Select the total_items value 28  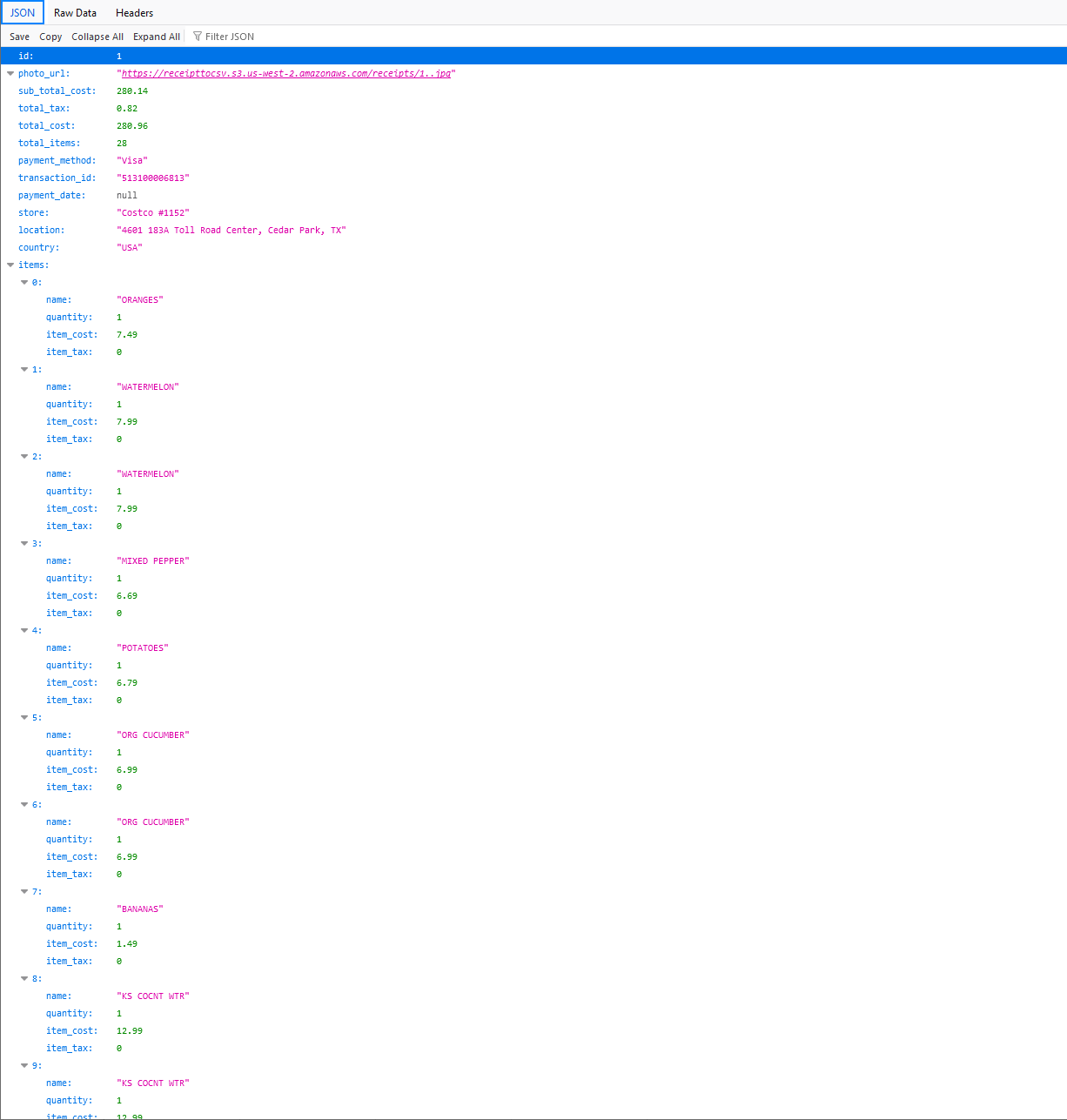(122, 144)
